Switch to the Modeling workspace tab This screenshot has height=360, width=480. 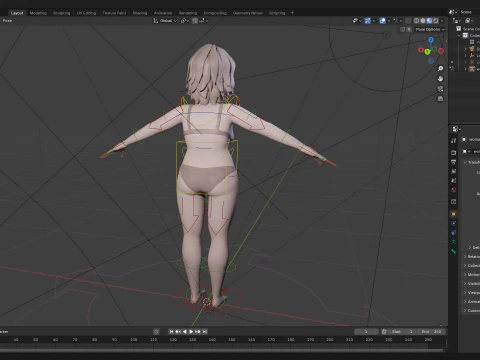tap(38, 13)
